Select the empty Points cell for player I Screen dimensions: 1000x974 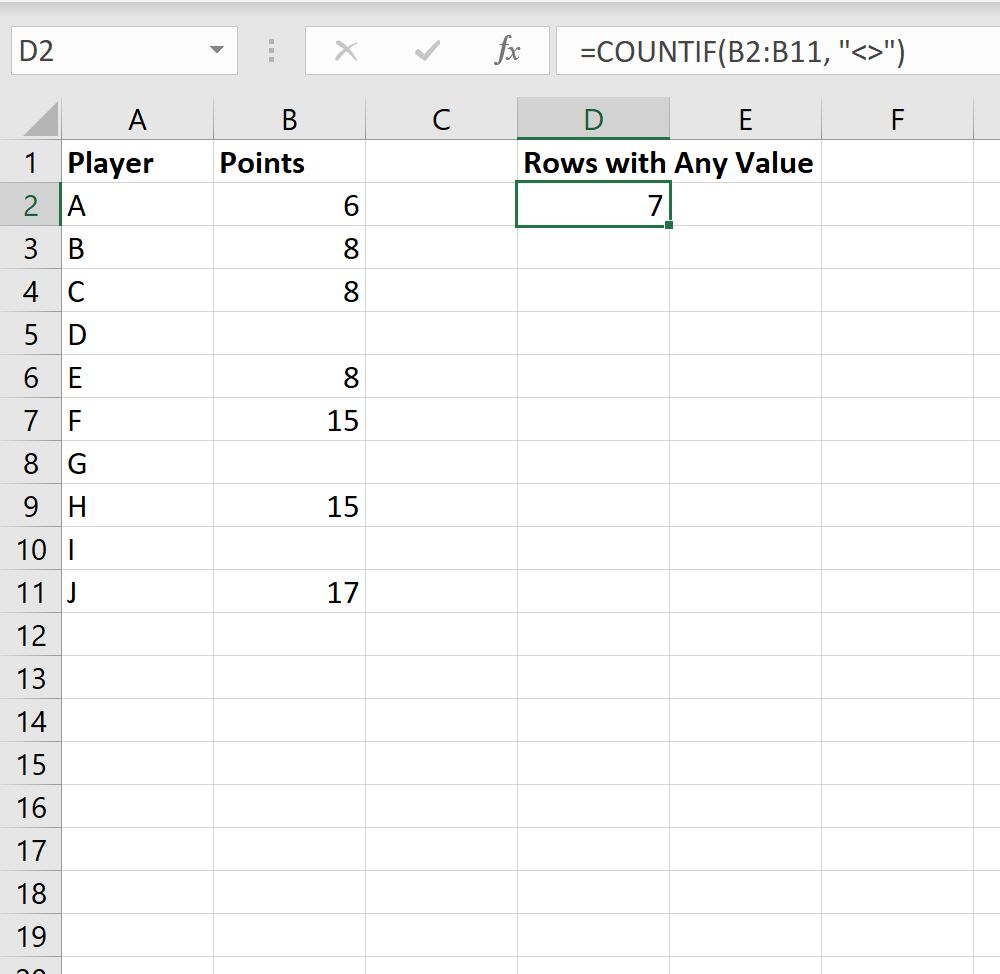point(290,549)
